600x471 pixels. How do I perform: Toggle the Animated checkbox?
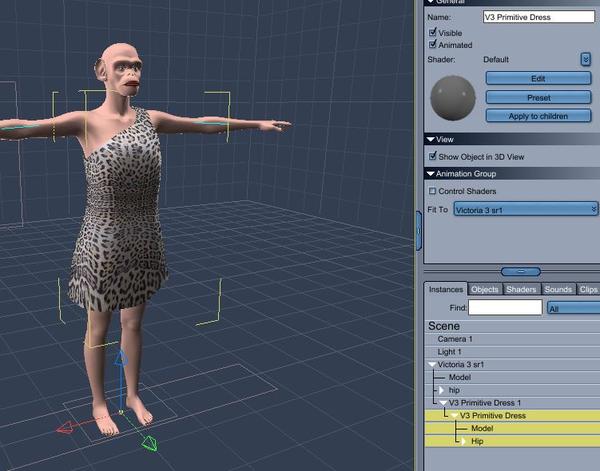pyautogui.click(x=433, y=44)
